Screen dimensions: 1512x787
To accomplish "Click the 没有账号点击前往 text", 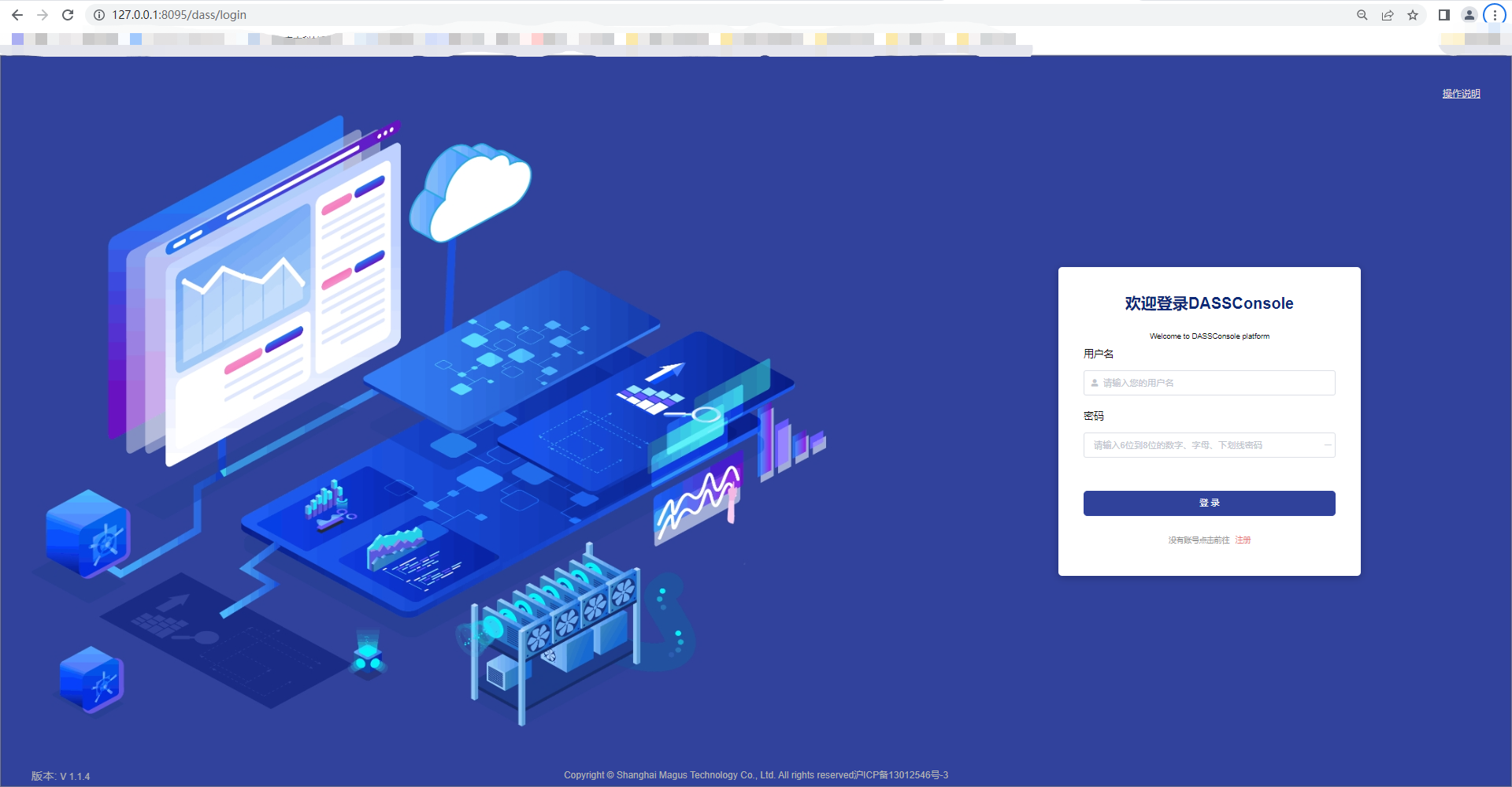I will click(1199, 540).
